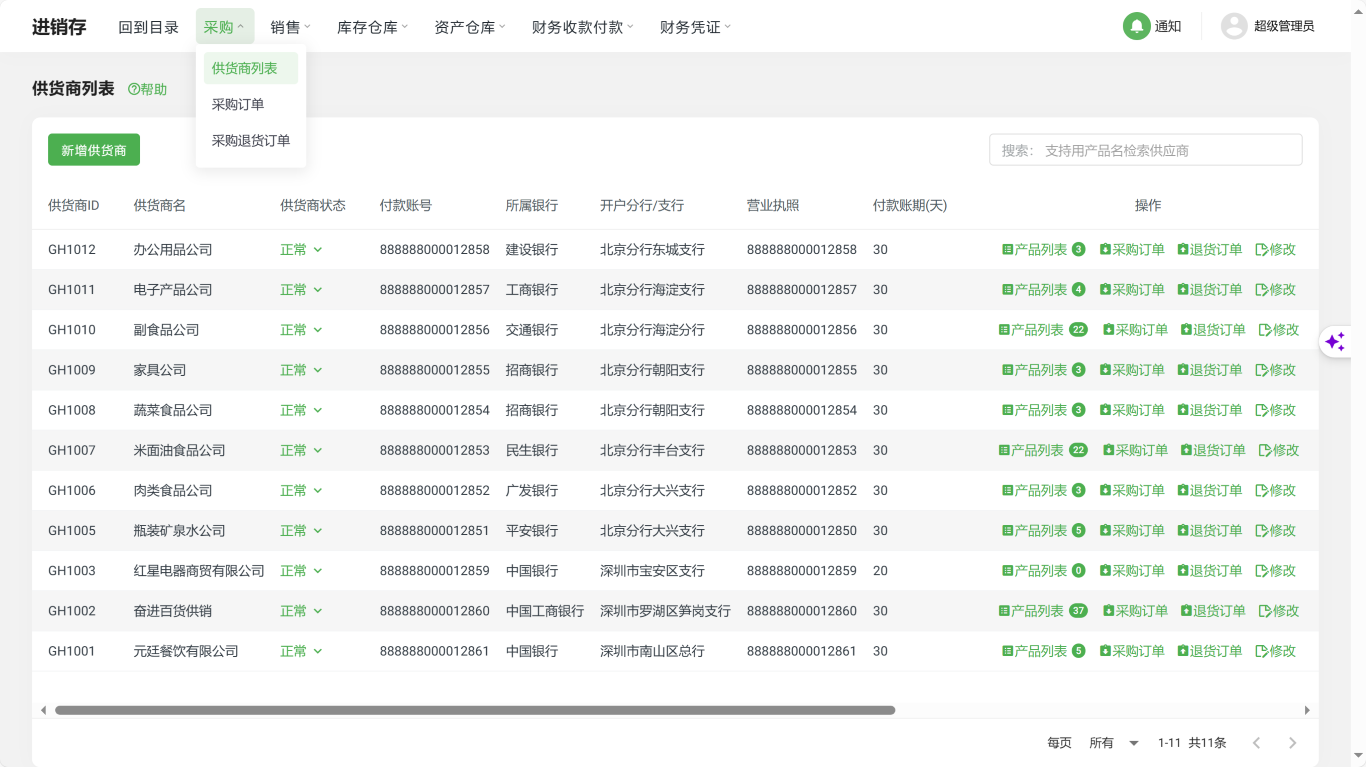Click account number 888888000012861
This screenshot has height=767, width=1366.
[435, 650]
